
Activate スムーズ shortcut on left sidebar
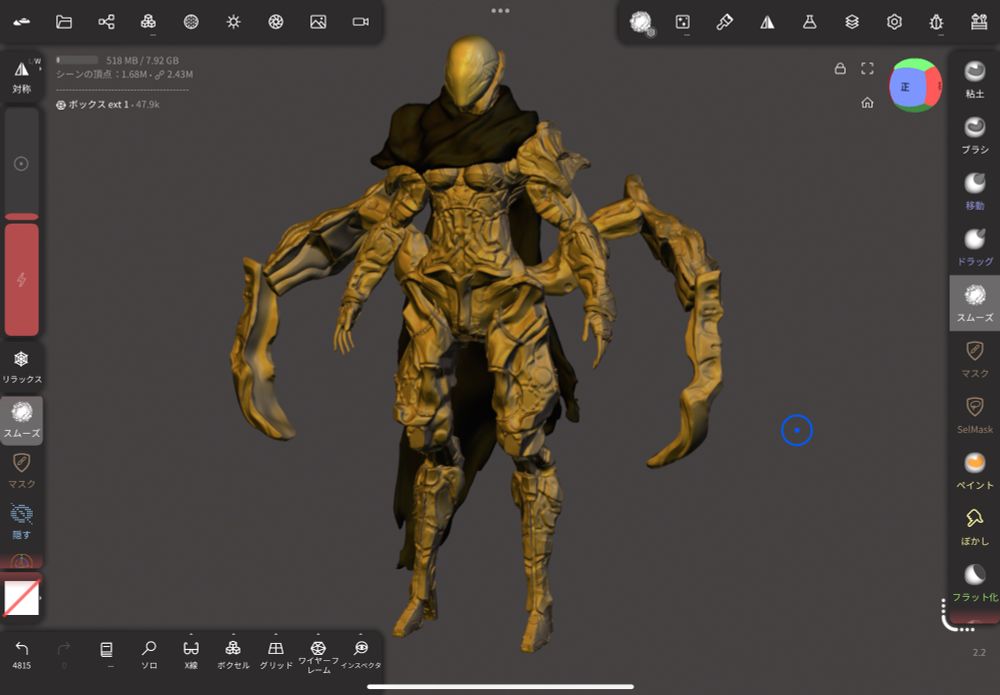22,420
